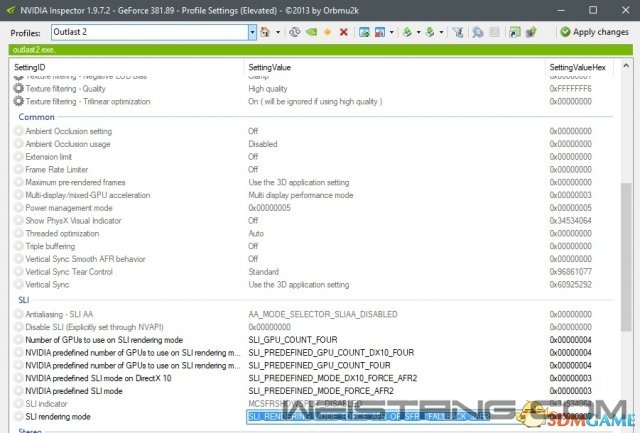Screen dimensions: 640x433
Task: Click the home profile icon
Action: [x=265, y=32]
